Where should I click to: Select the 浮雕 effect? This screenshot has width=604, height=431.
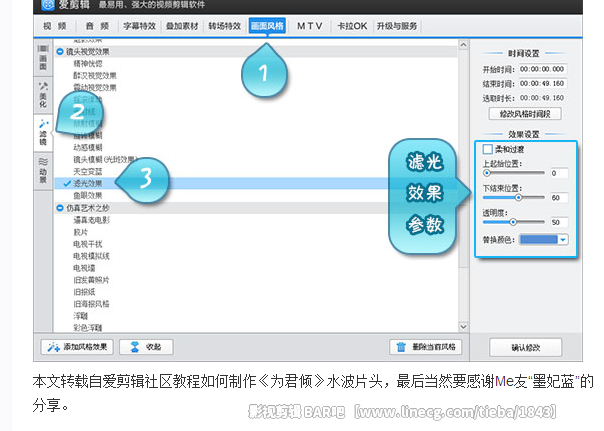pyautogui.click(x=81, y=316)
